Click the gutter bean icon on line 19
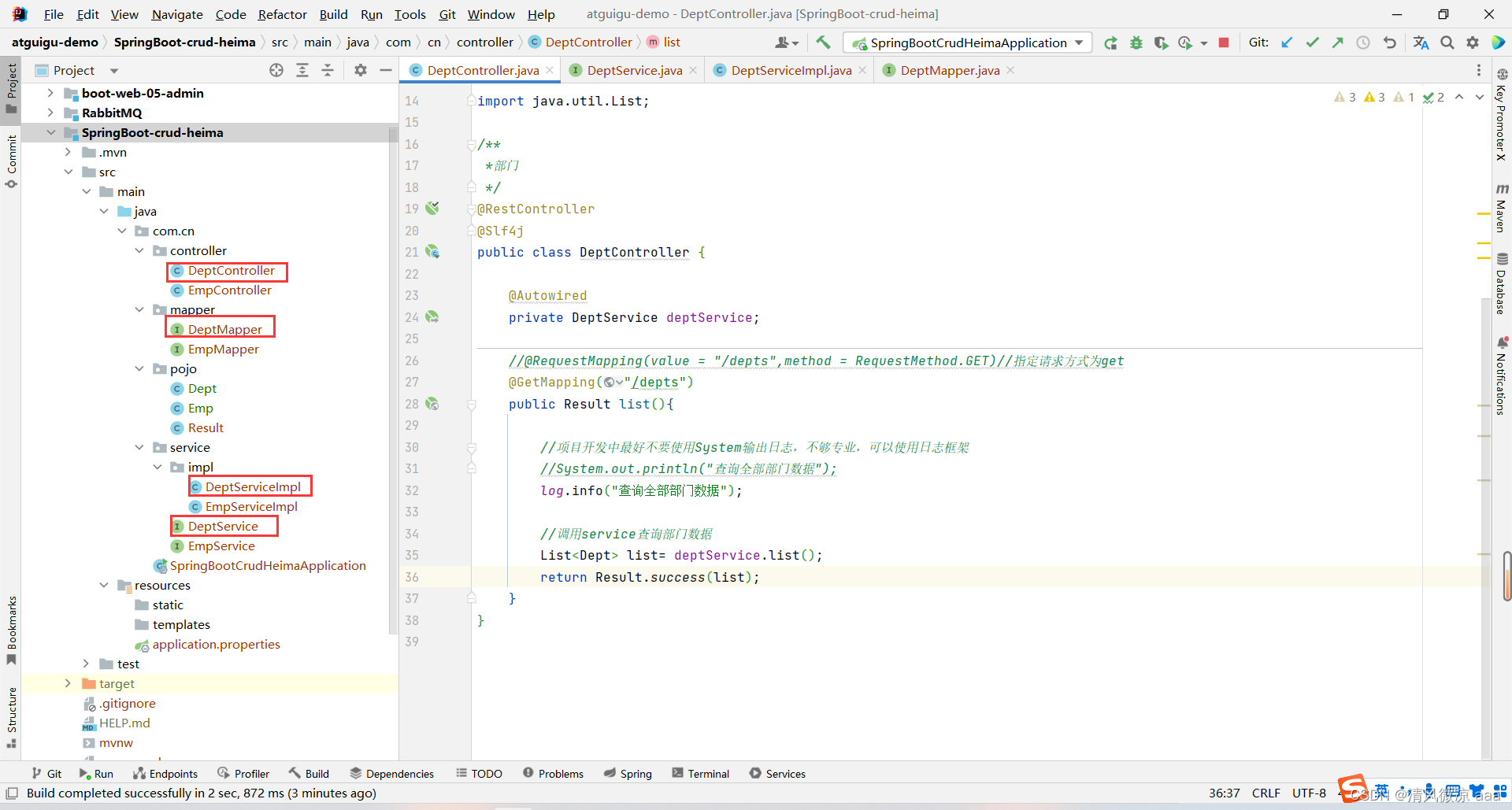 (x=432, y=209)
